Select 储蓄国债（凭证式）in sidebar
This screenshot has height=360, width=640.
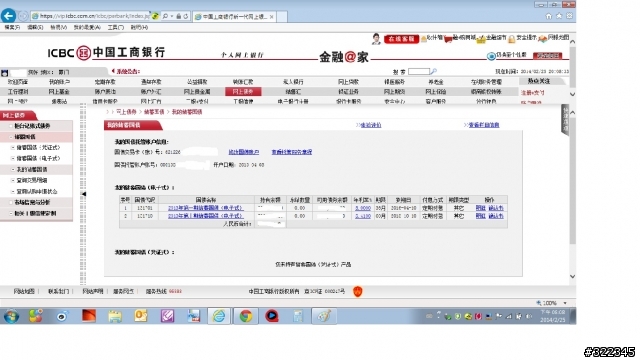(38, 148)
